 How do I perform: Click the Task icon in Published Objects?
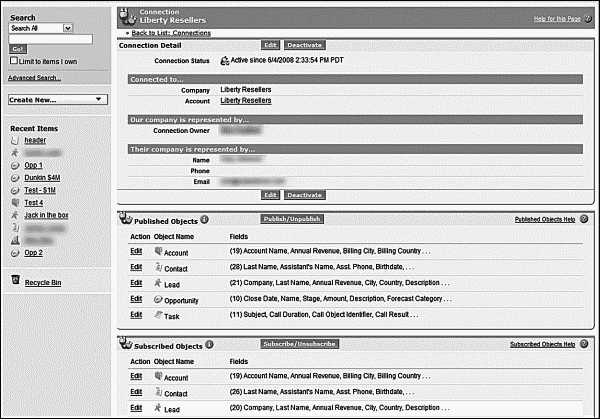158,314
